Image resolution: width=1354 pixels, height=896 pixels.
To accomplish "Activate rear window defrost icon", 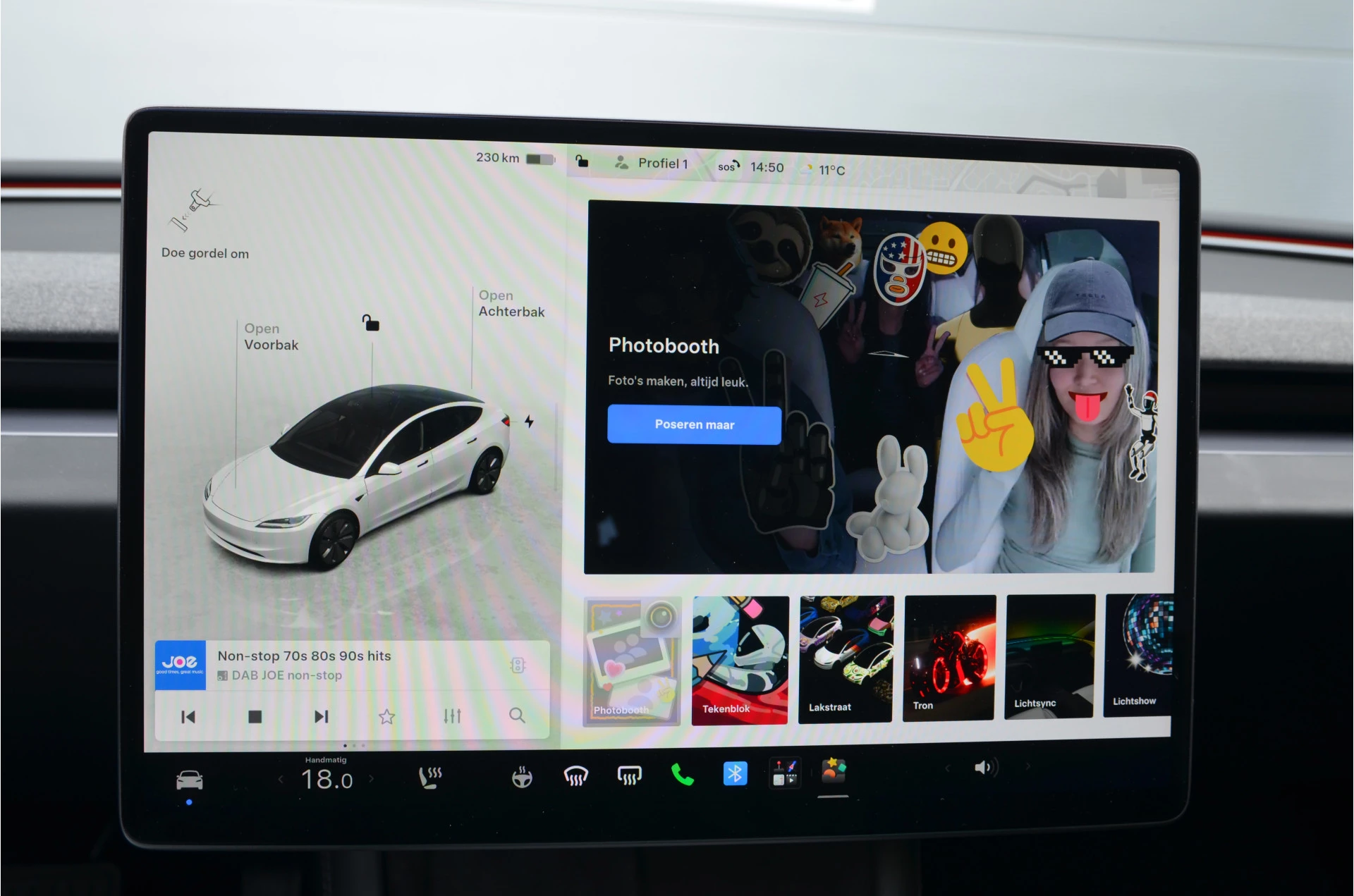I will coord(630,775).
